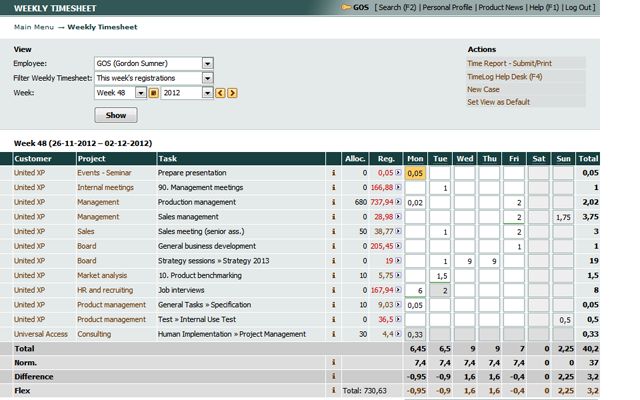Expand the Filter Weekly Timesheet dropdown

click(x=207, y=78)
